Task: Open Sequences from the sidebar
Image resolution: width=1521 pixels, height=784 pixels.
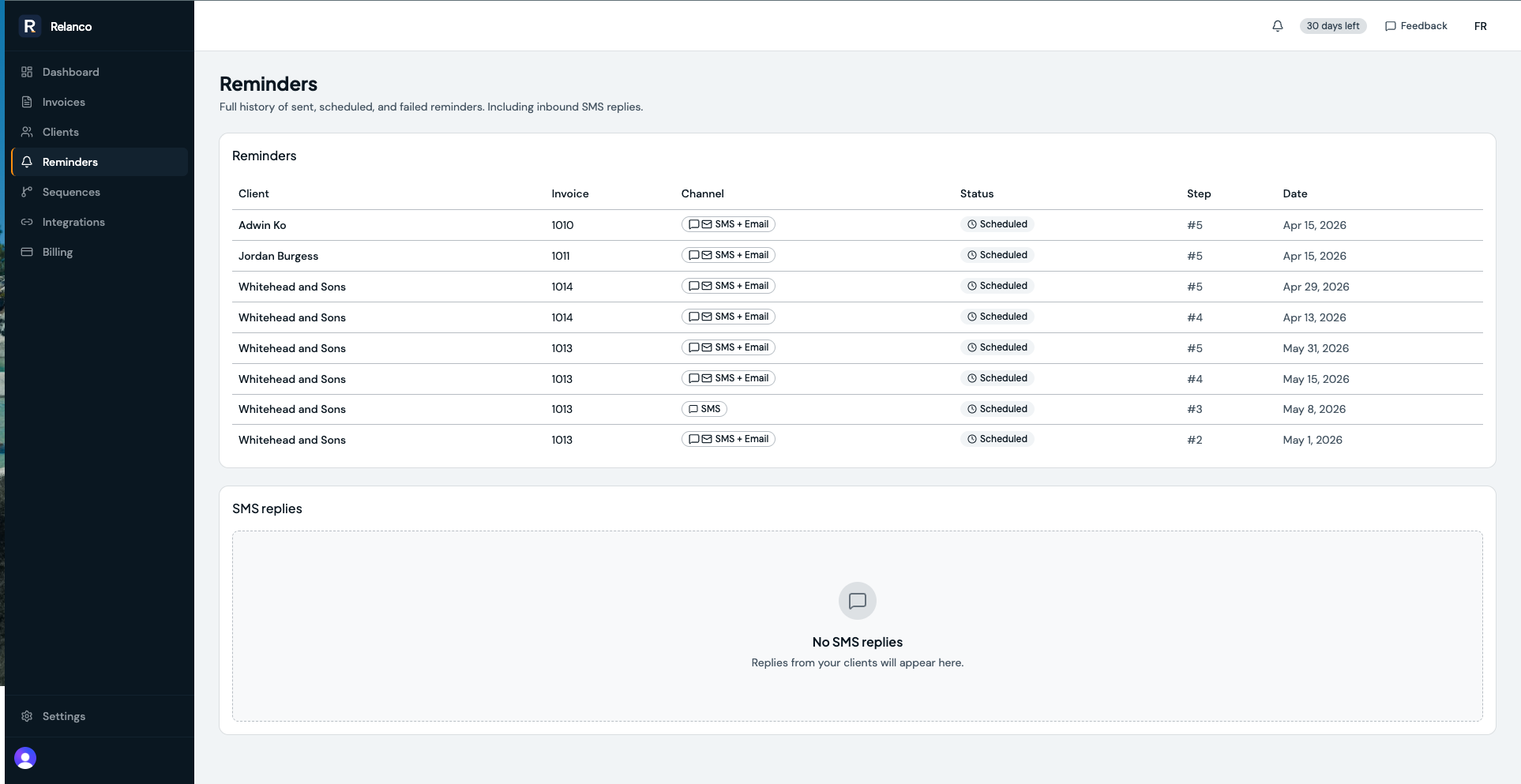Action: 100,192
